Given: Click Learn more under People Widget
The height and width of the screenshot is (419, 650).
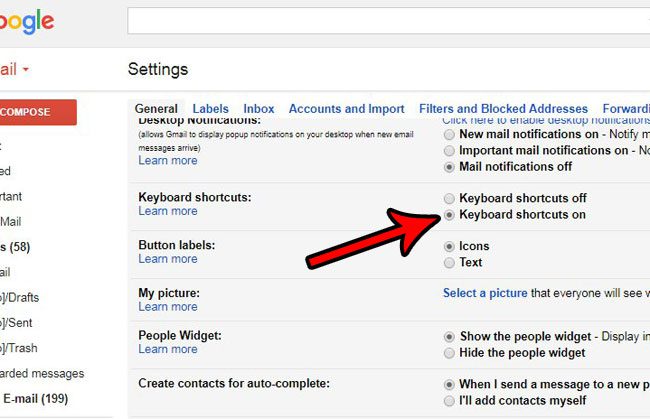Looking at the screenshot, I should coord(168,350).
